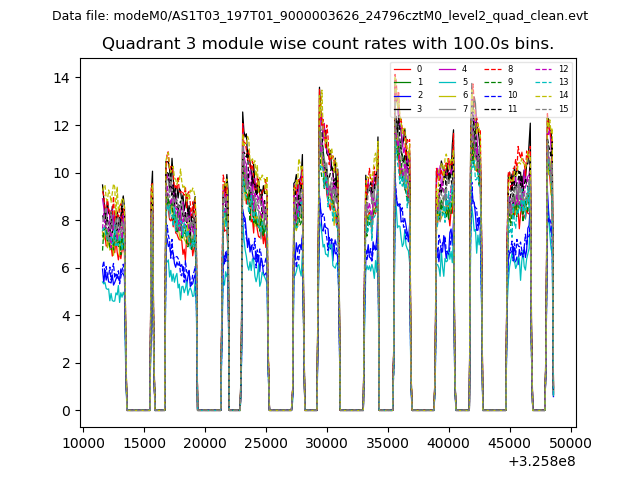The image size is (640, 480).
Task: Click the blue solid legend entry 2
Action: [x=409, y=95]
